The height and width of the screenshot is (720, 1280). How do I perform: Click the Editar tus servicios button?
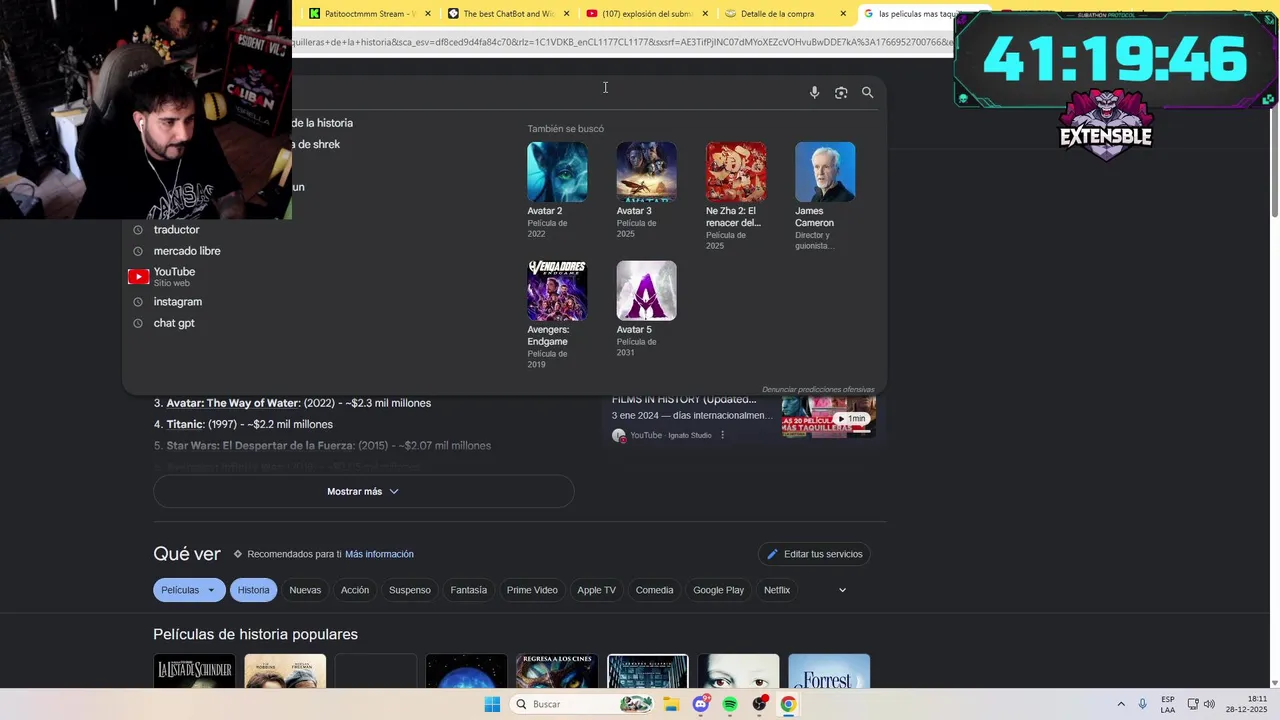pyautogui.click(x=814, y=554)
